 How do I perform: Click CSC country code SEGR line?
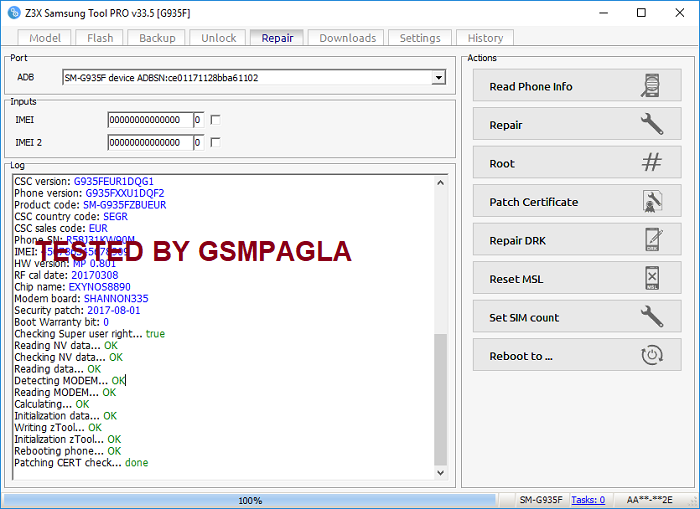click(x=71, y=217)
